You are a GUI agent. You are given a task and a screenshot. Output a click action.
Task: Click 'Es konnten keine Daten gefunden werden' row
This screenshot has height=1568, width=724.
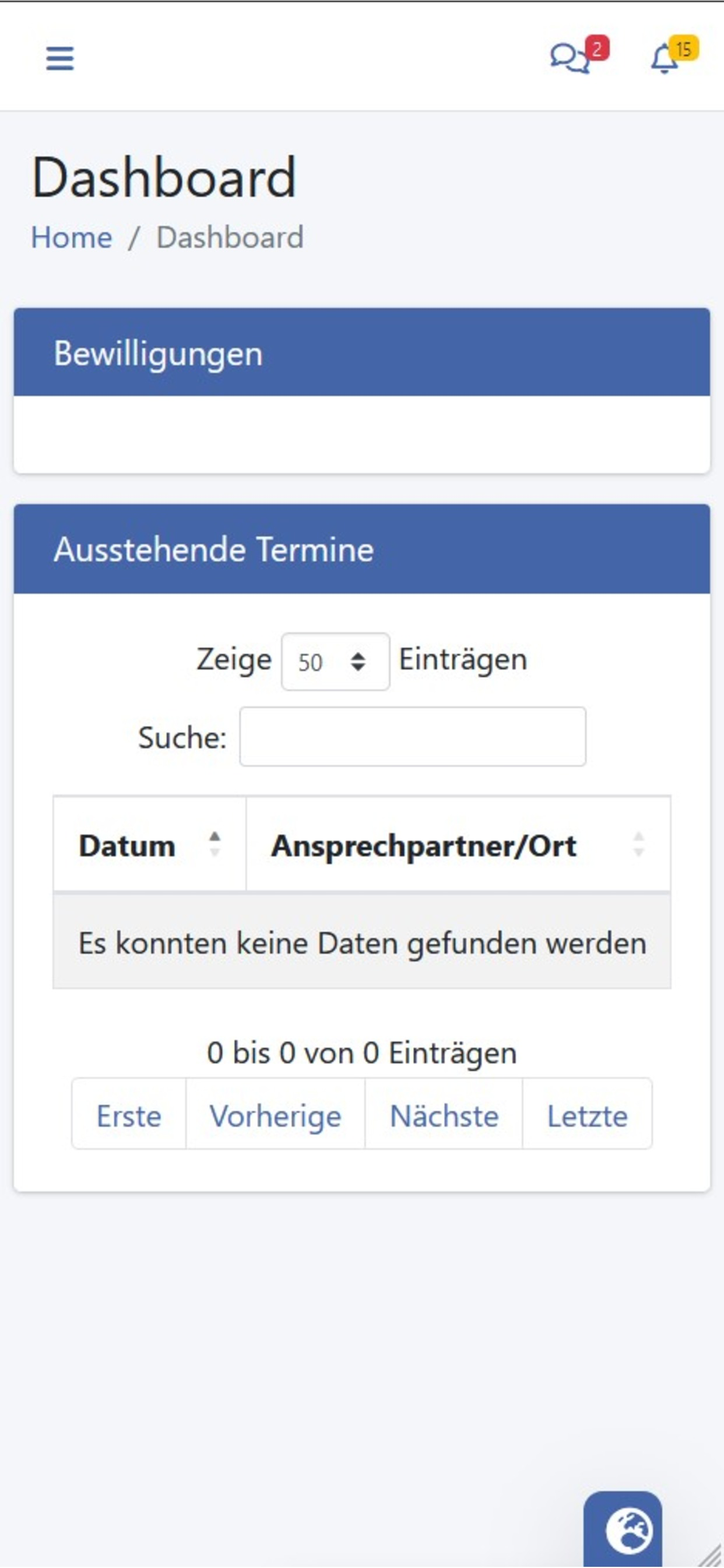tap(362, 942)
